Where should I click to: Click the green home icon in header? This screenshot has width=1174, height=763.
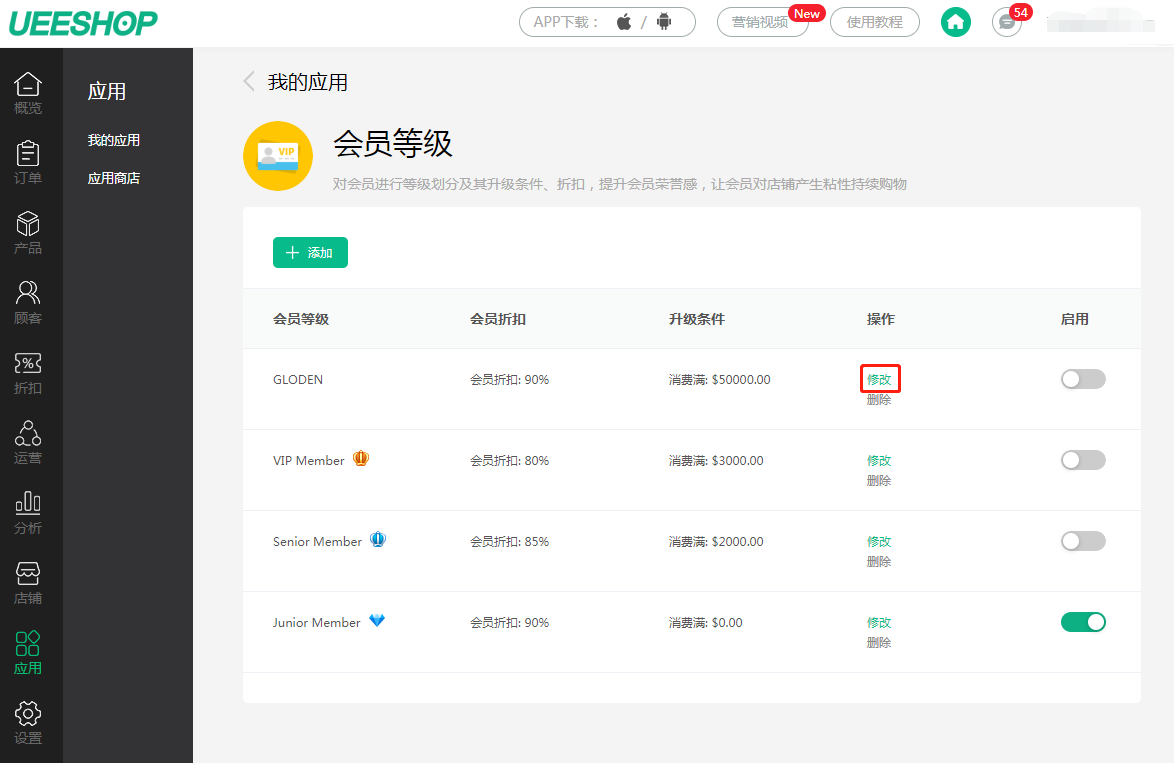[955, 22]
